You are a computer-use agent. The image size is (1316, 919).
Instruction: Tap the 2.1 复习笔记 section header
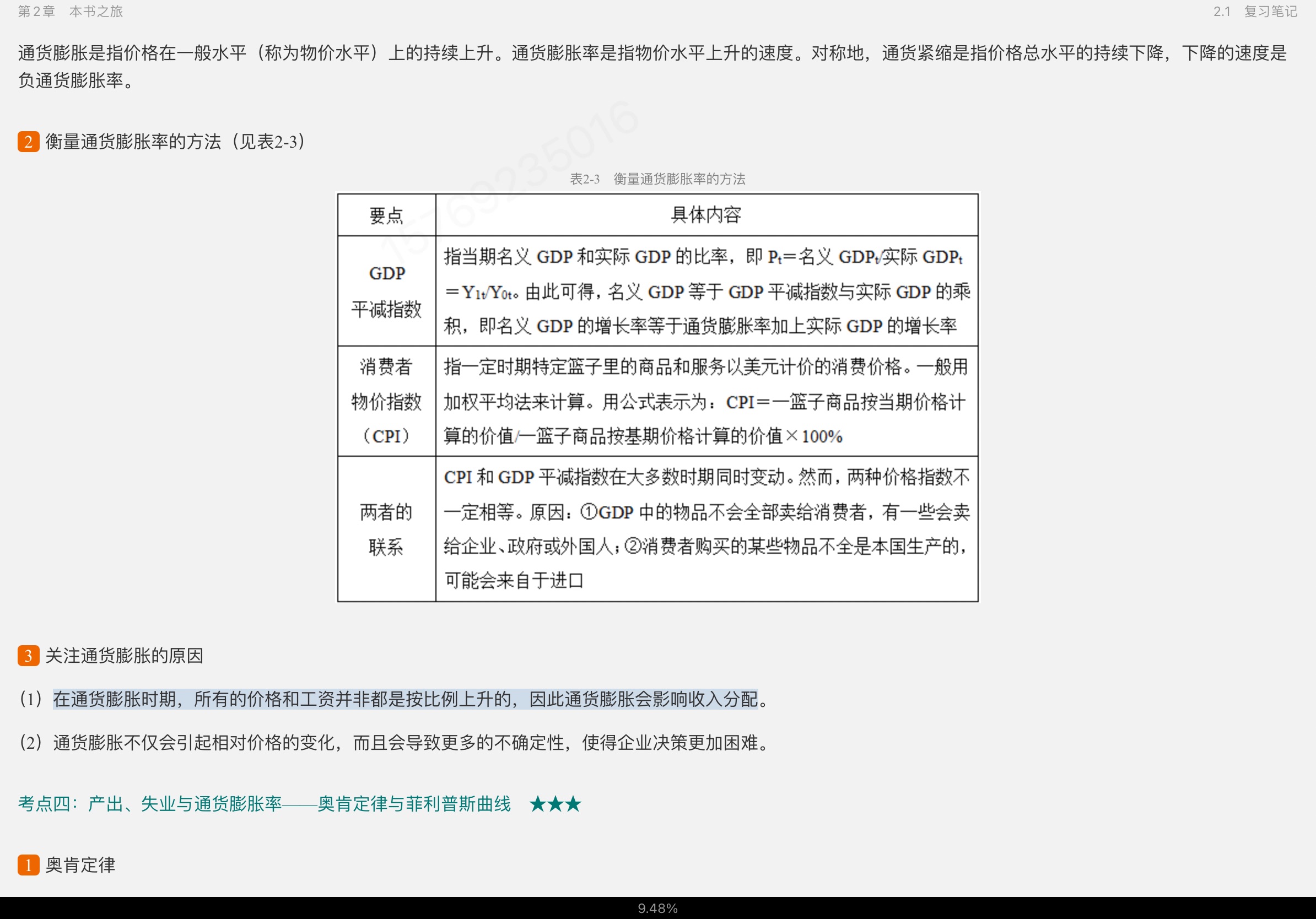(1255, 12)
